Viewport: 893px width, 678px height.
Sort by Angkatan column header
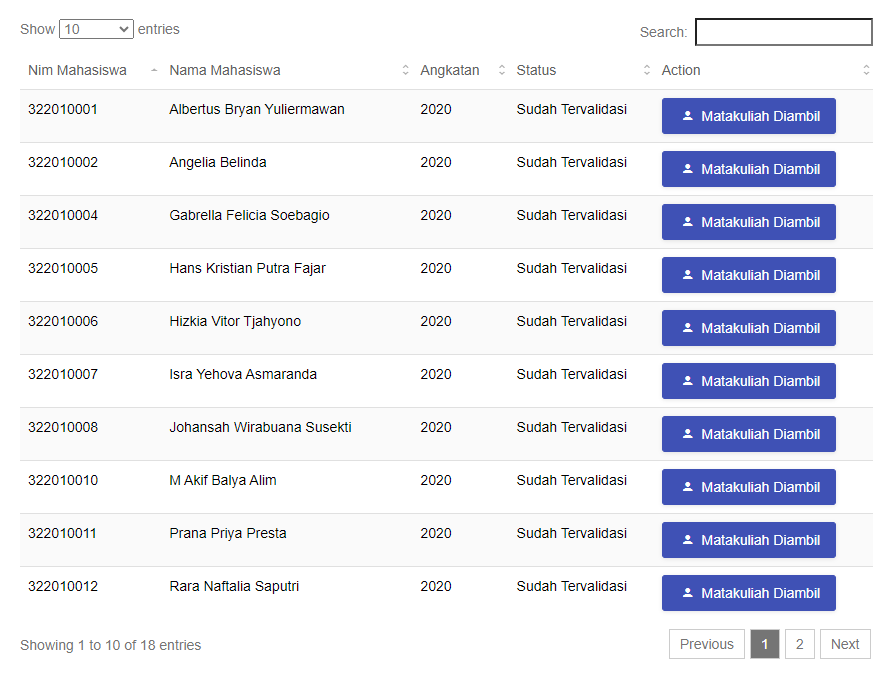coord(461,70)
